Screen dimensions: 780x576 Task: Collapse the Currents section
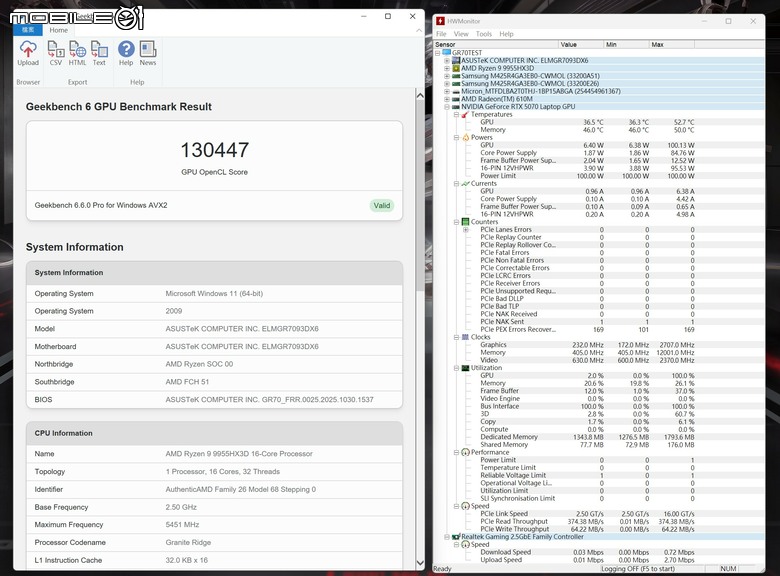tap(456, 184)
